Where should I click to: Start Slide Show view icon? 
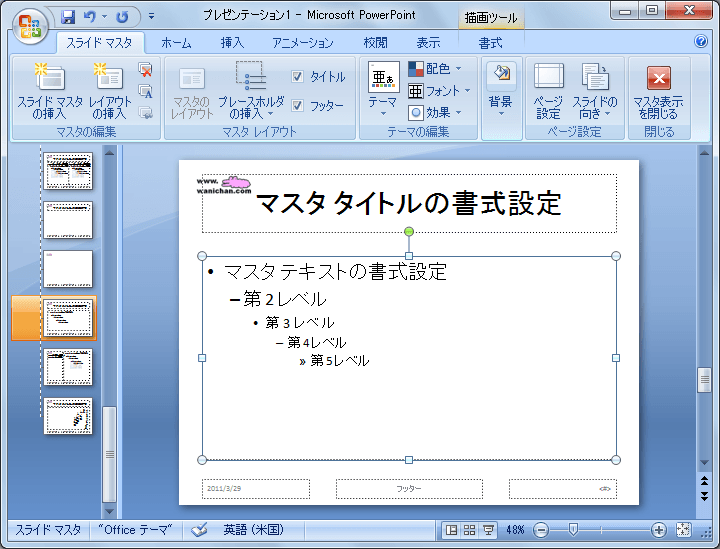click(488, 531)
